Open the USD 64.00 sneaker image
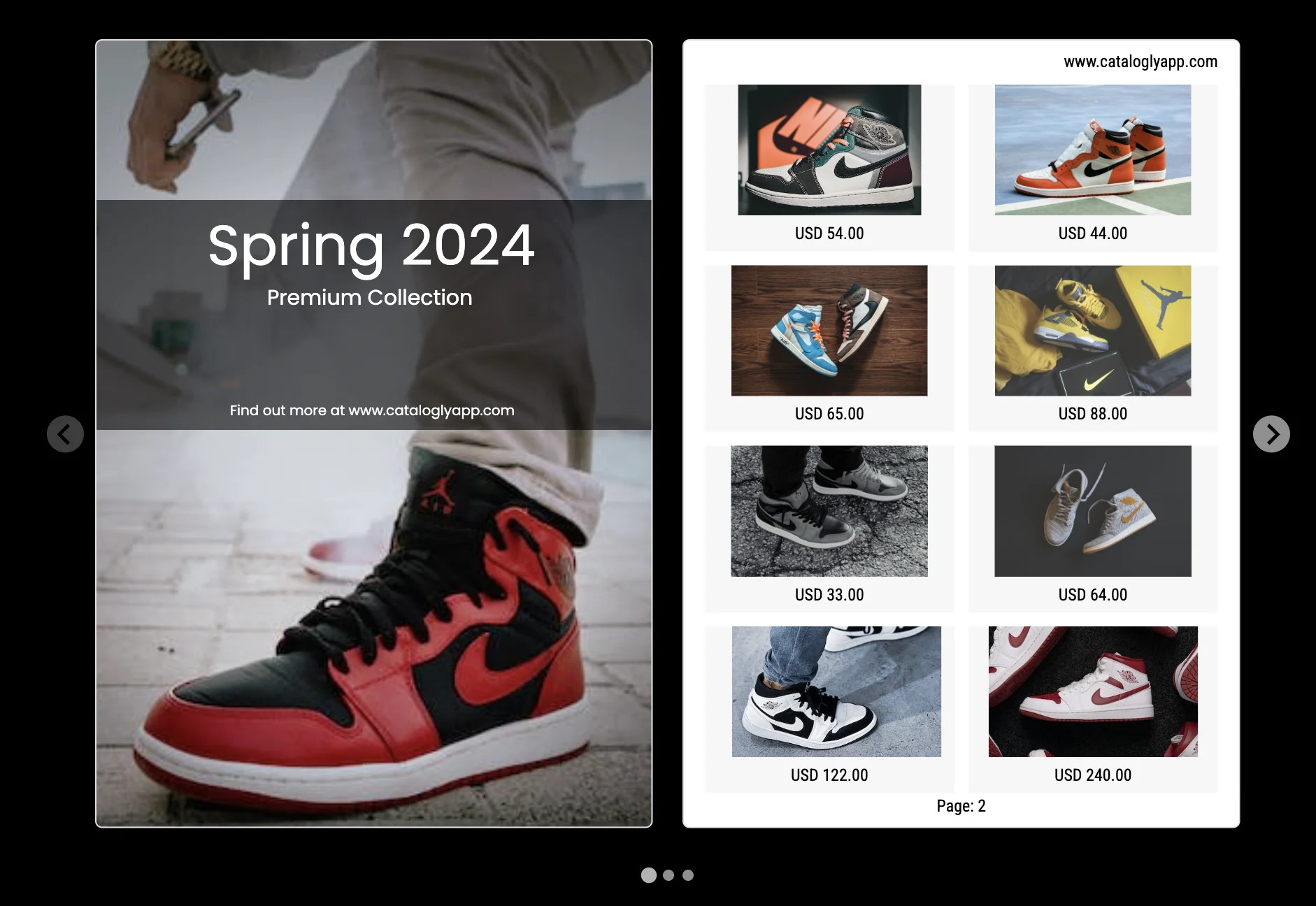The width and height of the screenshot is (1316, 906). pos(1093,511)
